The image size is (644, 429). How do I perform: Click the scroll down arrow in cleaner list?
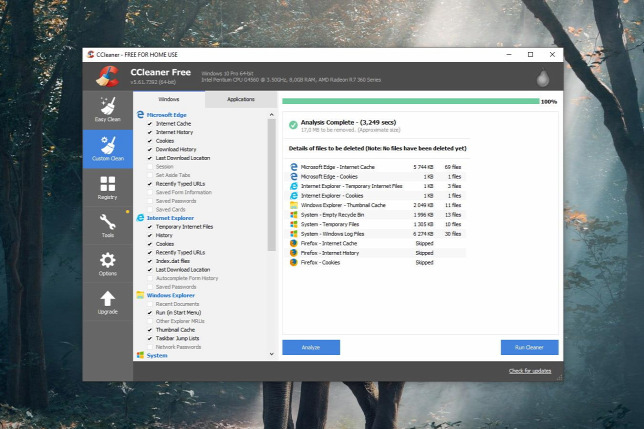[x=271, y=354]
